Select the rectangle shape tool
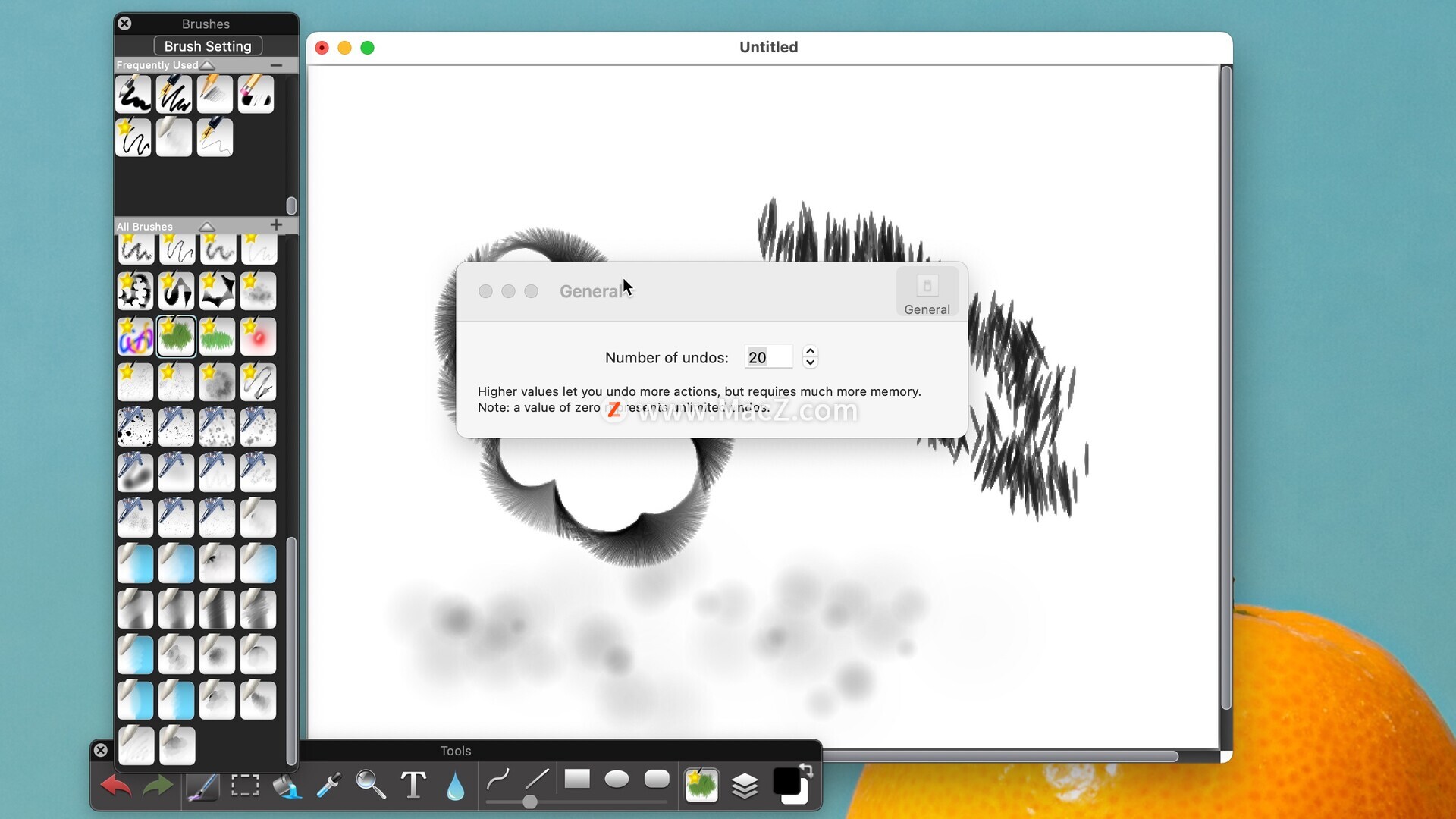1456x819 pixels. (x=577, y=779)
